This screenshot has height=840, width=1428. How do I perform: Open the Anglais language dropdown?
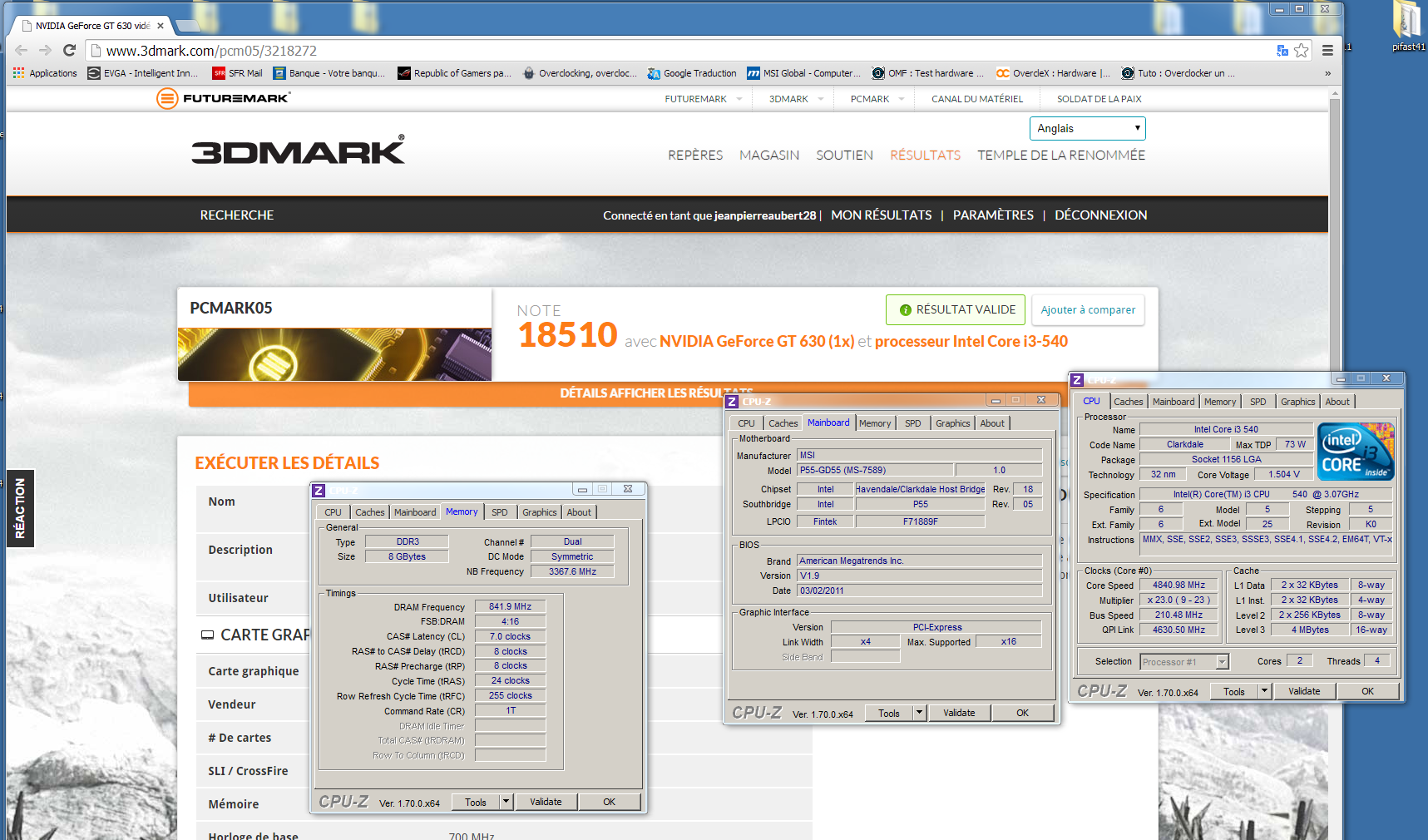coord(1087,128)
